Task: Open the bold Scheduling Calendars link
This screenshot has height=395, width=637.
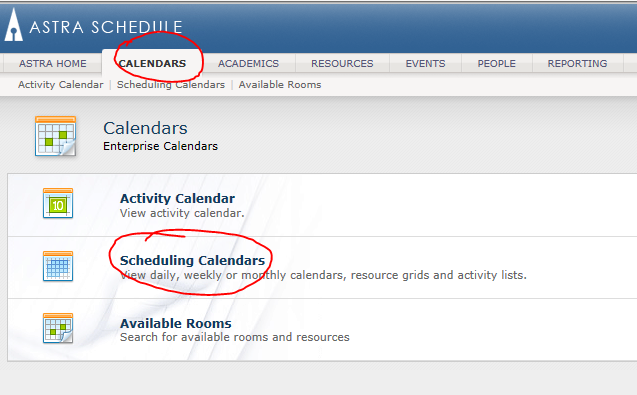Action: pyautogui.click(x=192, y=260)
